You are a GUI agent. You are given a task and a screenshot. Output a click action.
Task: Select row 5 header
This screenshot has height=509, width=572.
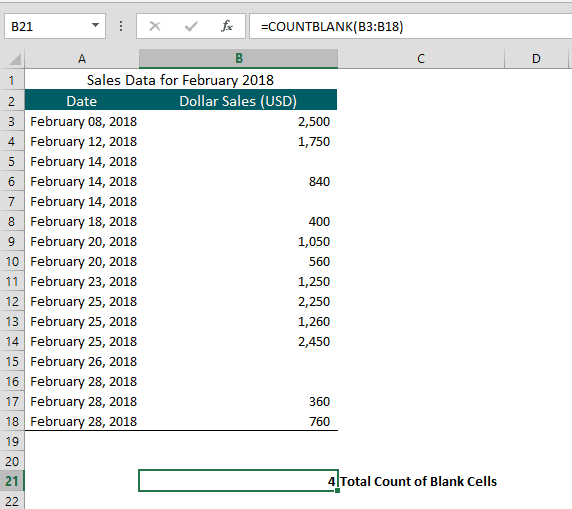click(x=12, y=161)
